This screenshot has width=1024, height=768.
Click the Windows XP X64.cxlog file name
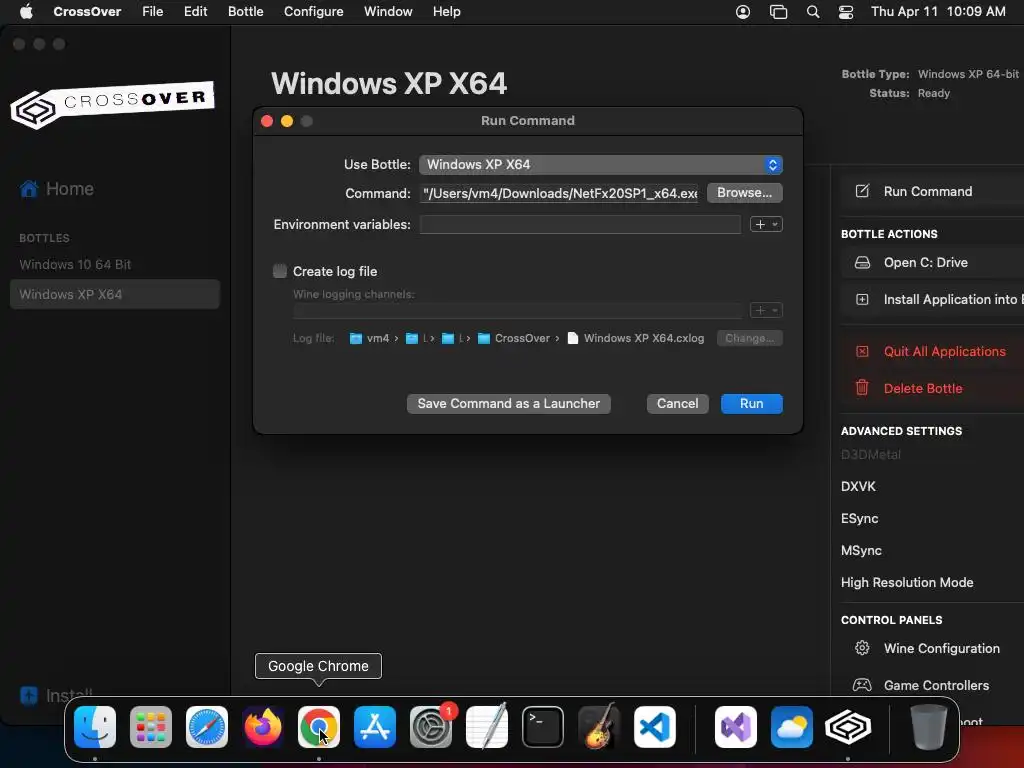(x=644, y=338)
